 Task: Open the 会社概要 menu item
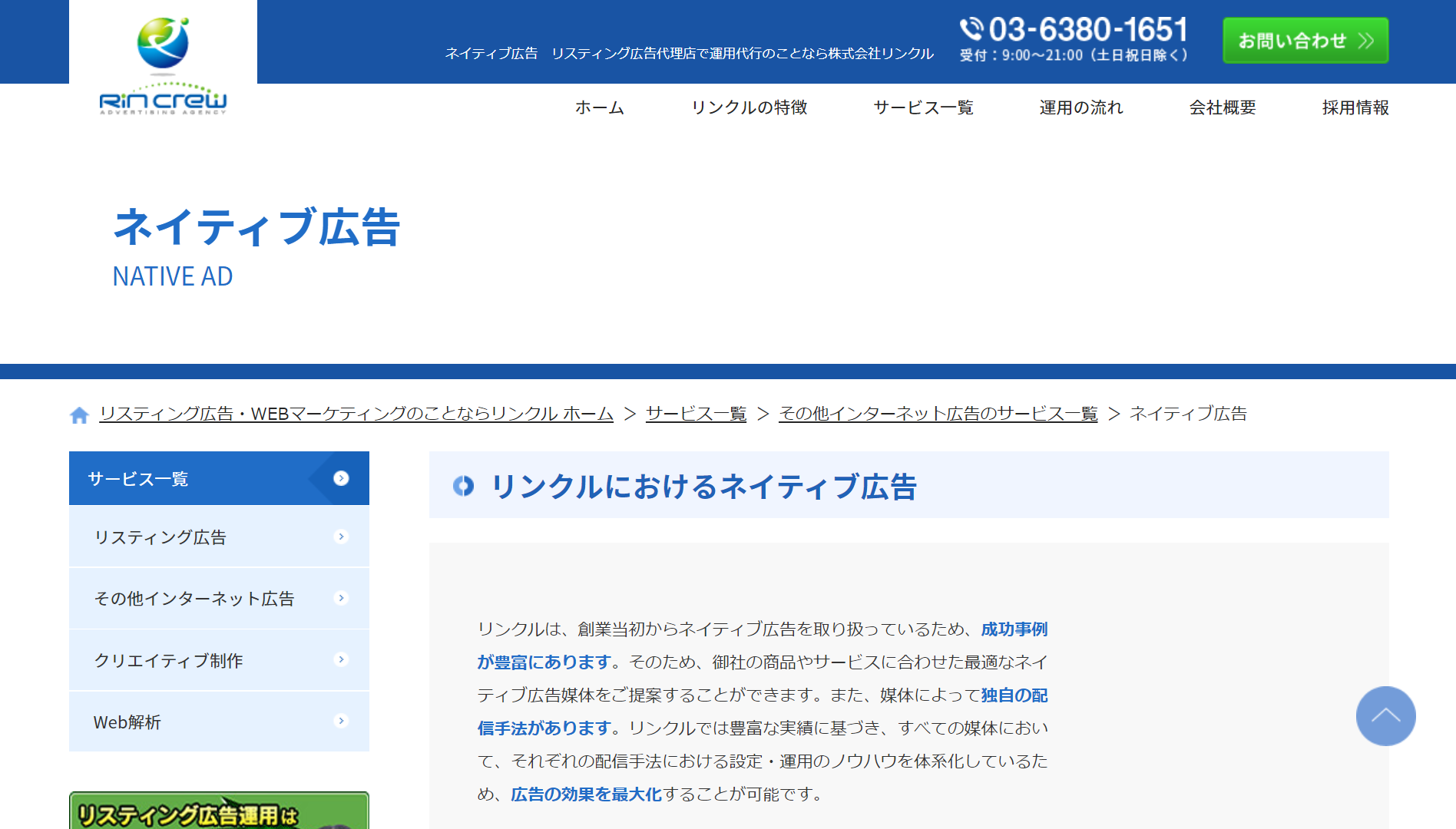1223,107
